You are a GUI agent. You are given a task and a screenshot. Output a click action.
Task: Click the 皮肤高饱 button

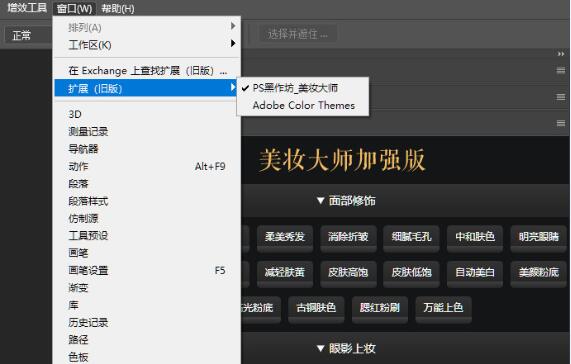tap(348, 273)
